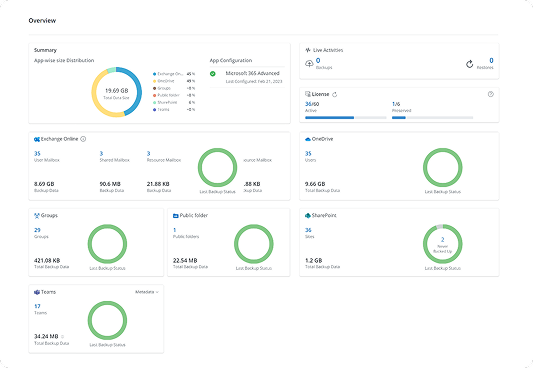Click the License panel icon
The width and height of the screenshot is (533, 368).
308,94
